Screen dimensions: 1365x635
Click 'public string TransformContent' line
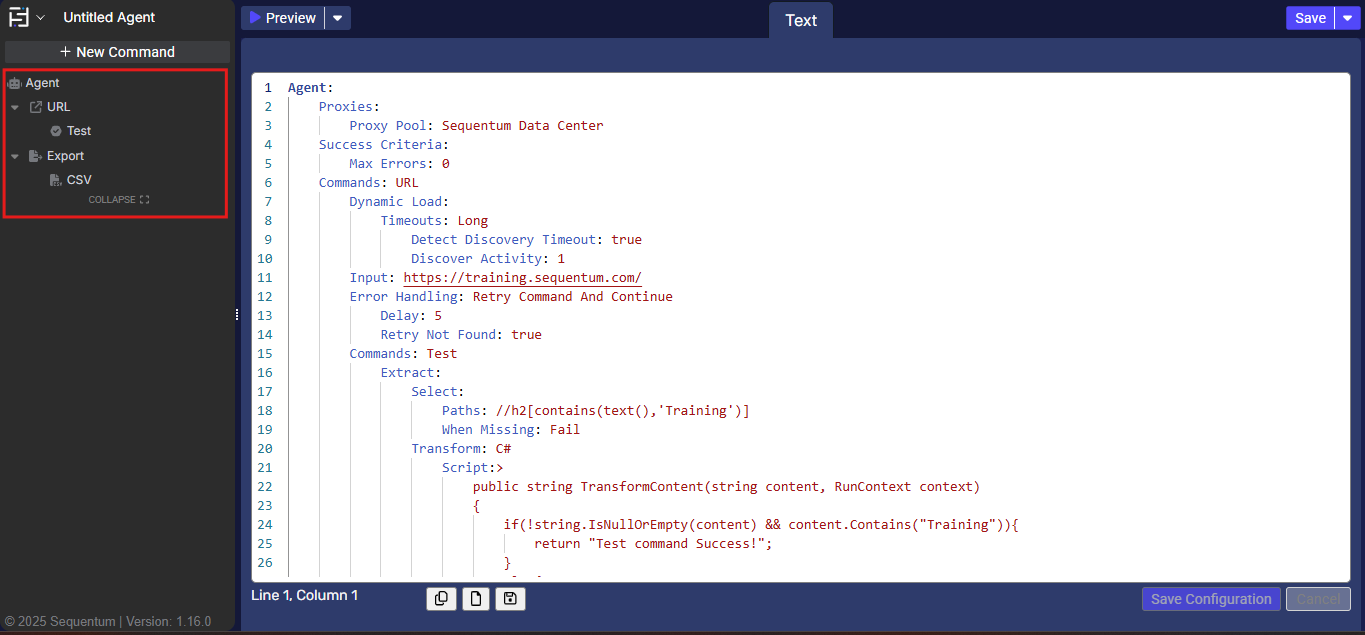[x=726, y=487]
